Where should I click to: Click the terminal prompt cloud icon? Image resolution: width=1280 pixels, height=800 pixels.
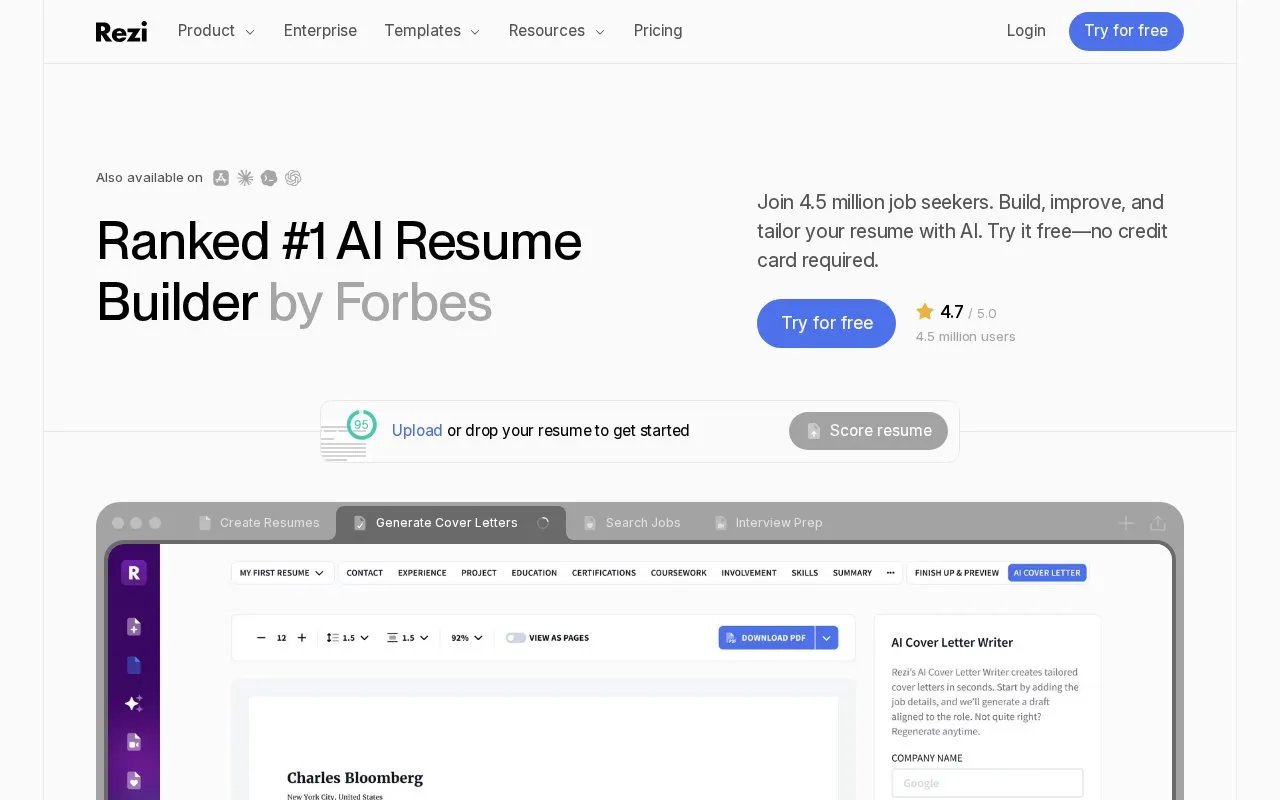coord(269,178)
